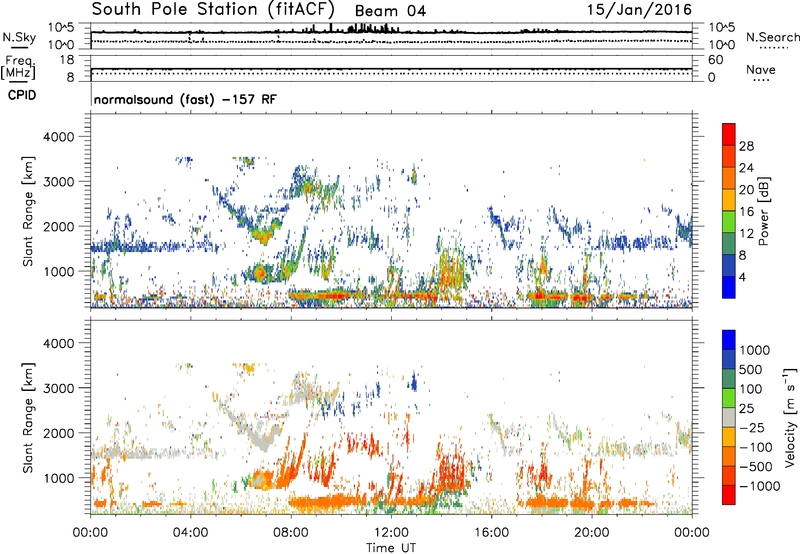Click the '-1000' value on velocity scale
Screen dimensions: 800x554
click(760, 486)
